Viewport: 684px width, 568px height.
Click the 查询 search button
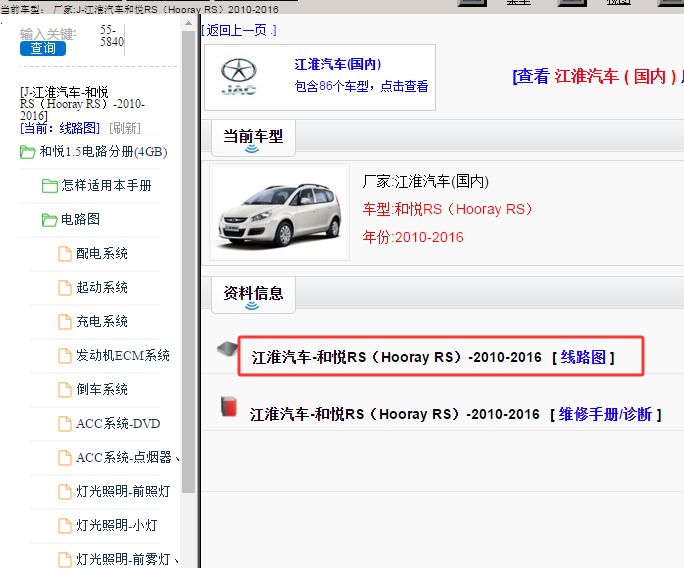[43, 48]
